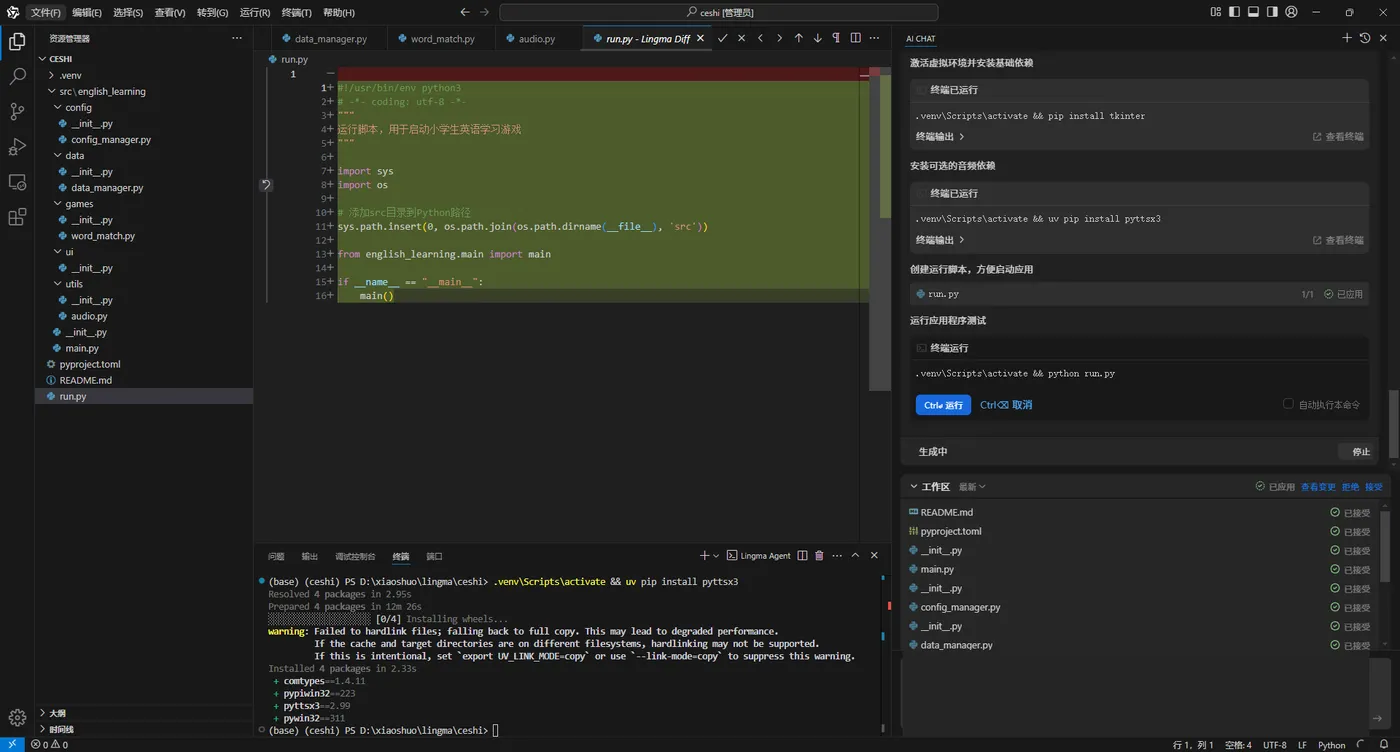Click 取消 to cancel the command
Image resolution: width=1400 pixels, height=752 pixels.
point(1006,405)
